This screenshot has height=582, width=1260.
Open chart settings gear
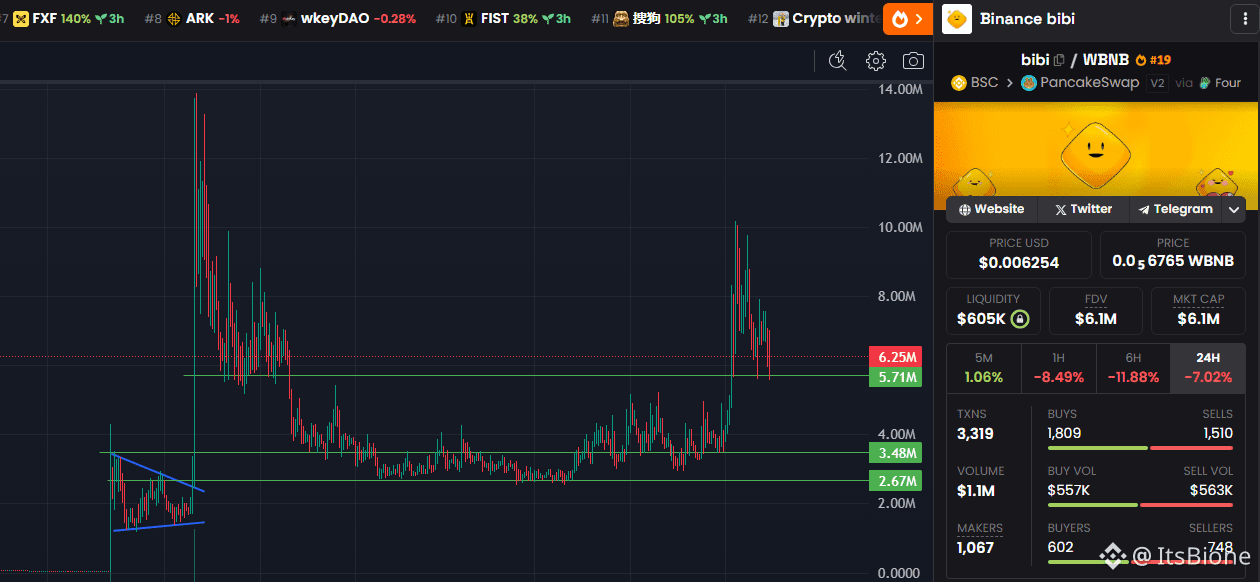(x=876, y=61)
